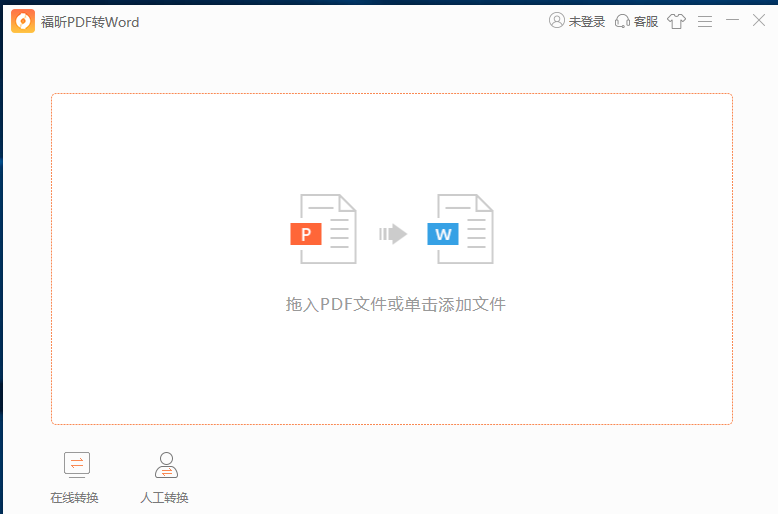Viewport: 778px width, 514px height.
Task: Click the Foxit PDF to Word app logo
Action: pos(23,21)
